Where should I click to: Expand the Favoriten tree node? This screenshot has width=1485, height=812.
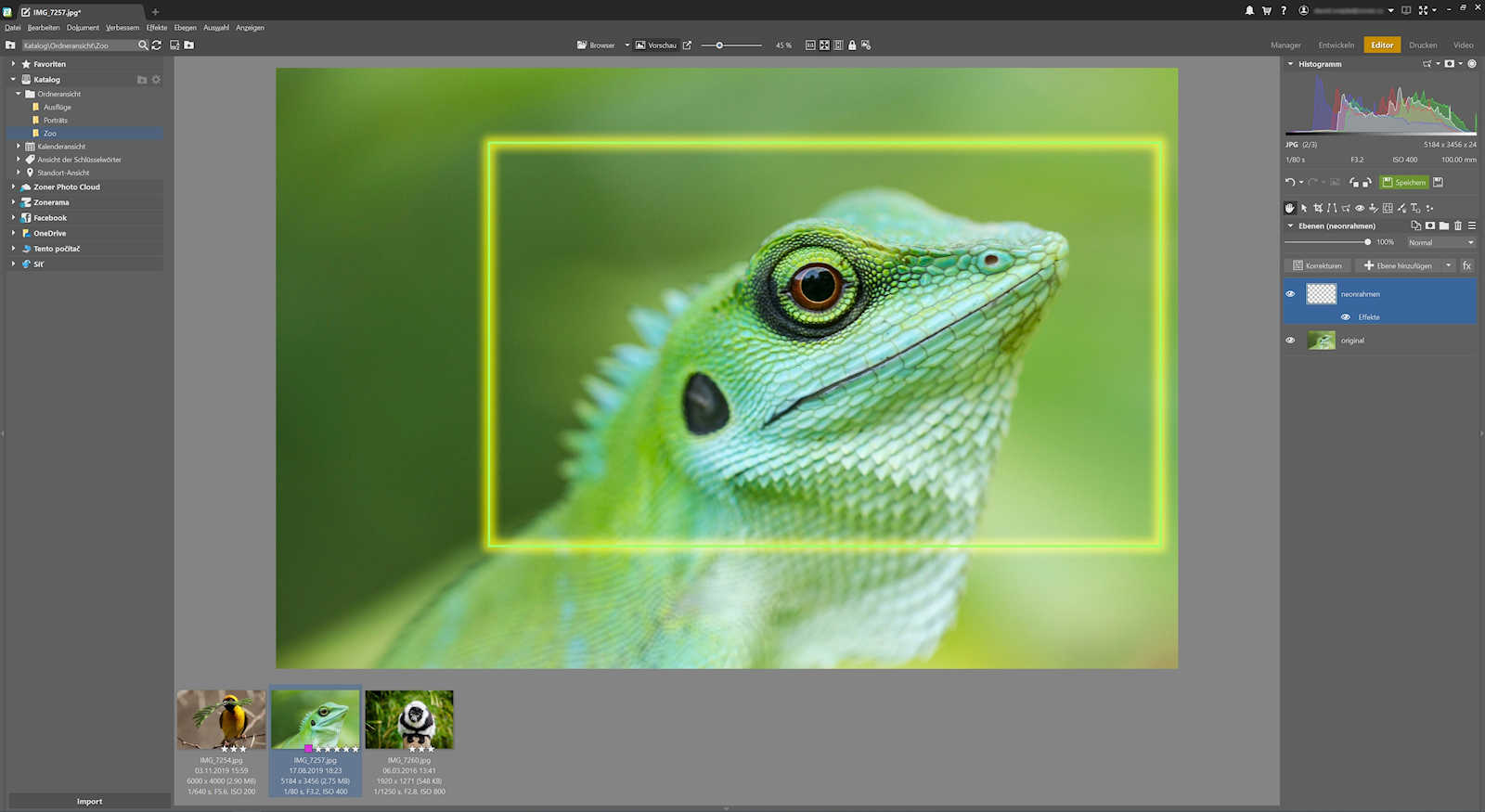(x=13, y=64)
